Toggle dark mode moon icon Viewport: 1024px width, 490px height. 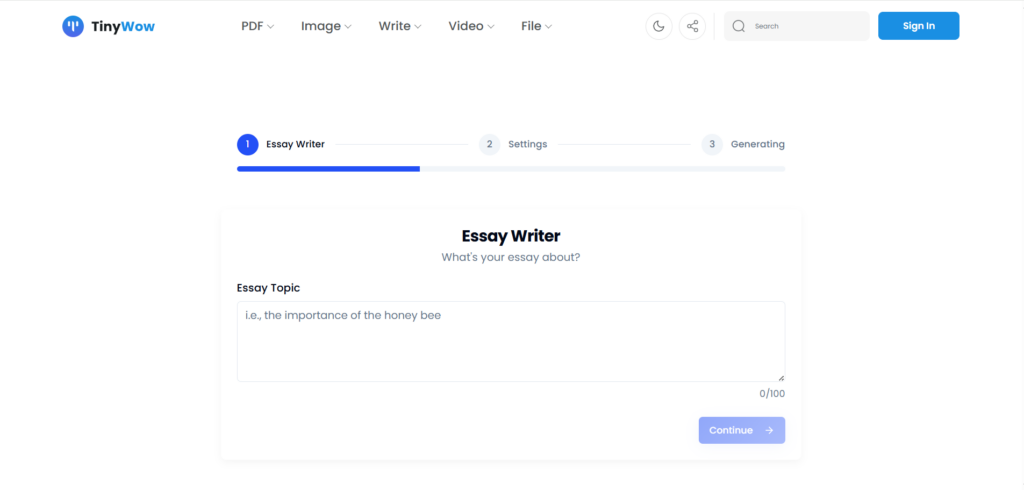[659, 26]
